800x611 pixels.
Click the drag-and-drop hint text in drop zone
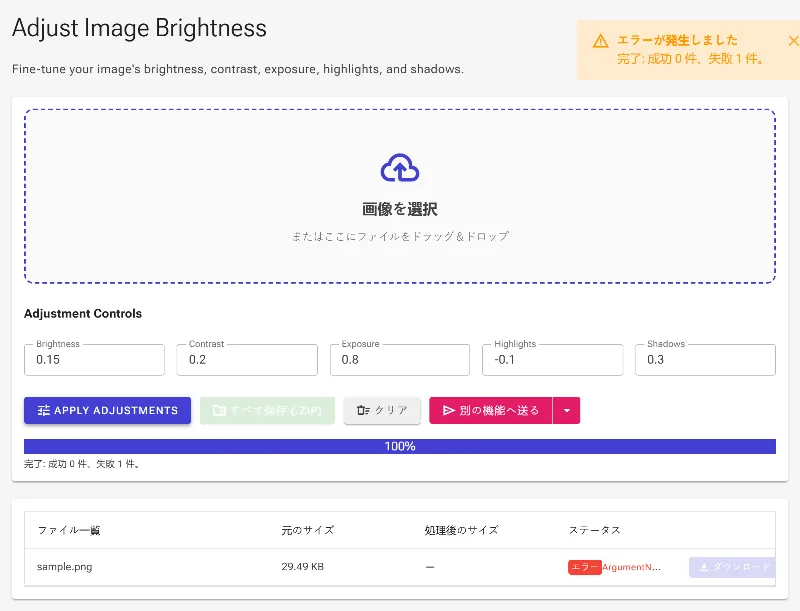pyautogui.click(x=400, y=236)
